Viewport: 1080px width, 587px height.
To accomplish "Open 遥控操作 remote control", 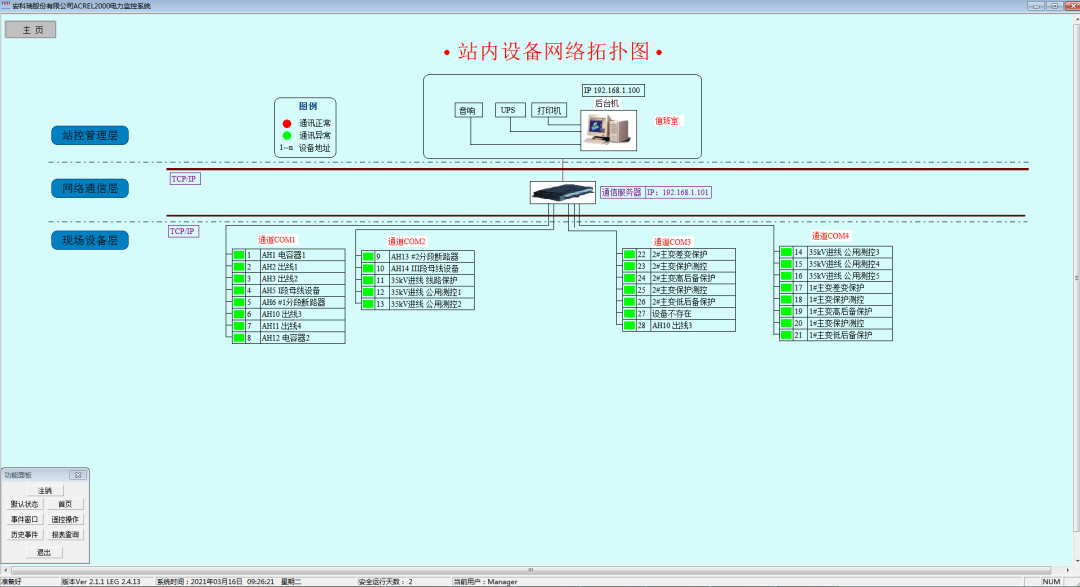I will [x=66, y=520].
